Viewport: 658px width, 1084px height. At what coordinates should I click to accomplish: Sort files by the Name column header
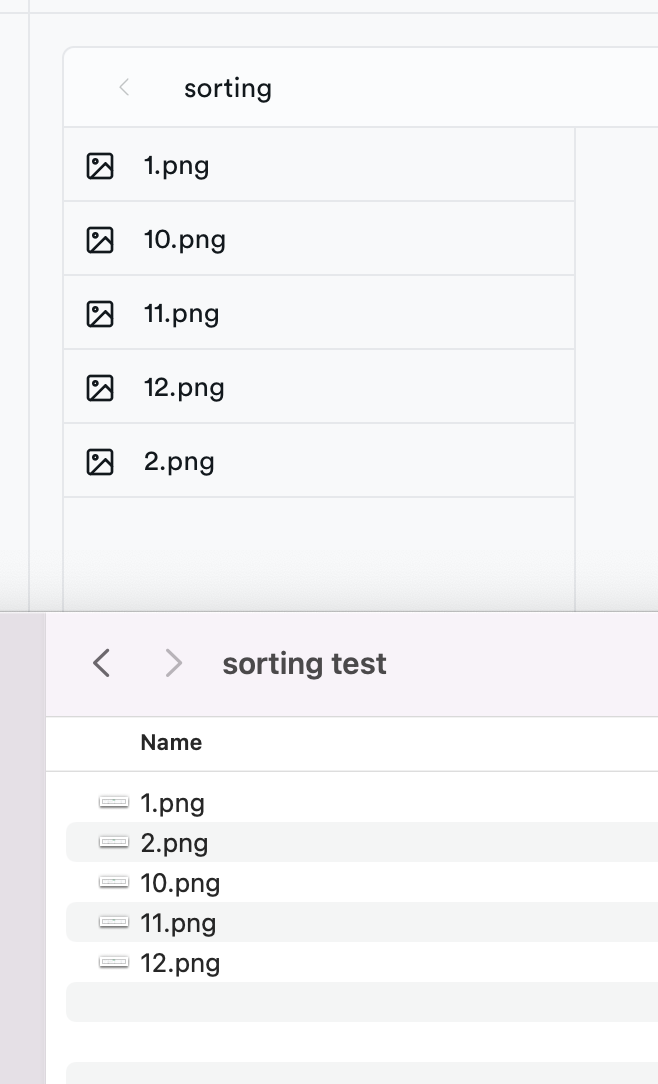click(171, 742)
